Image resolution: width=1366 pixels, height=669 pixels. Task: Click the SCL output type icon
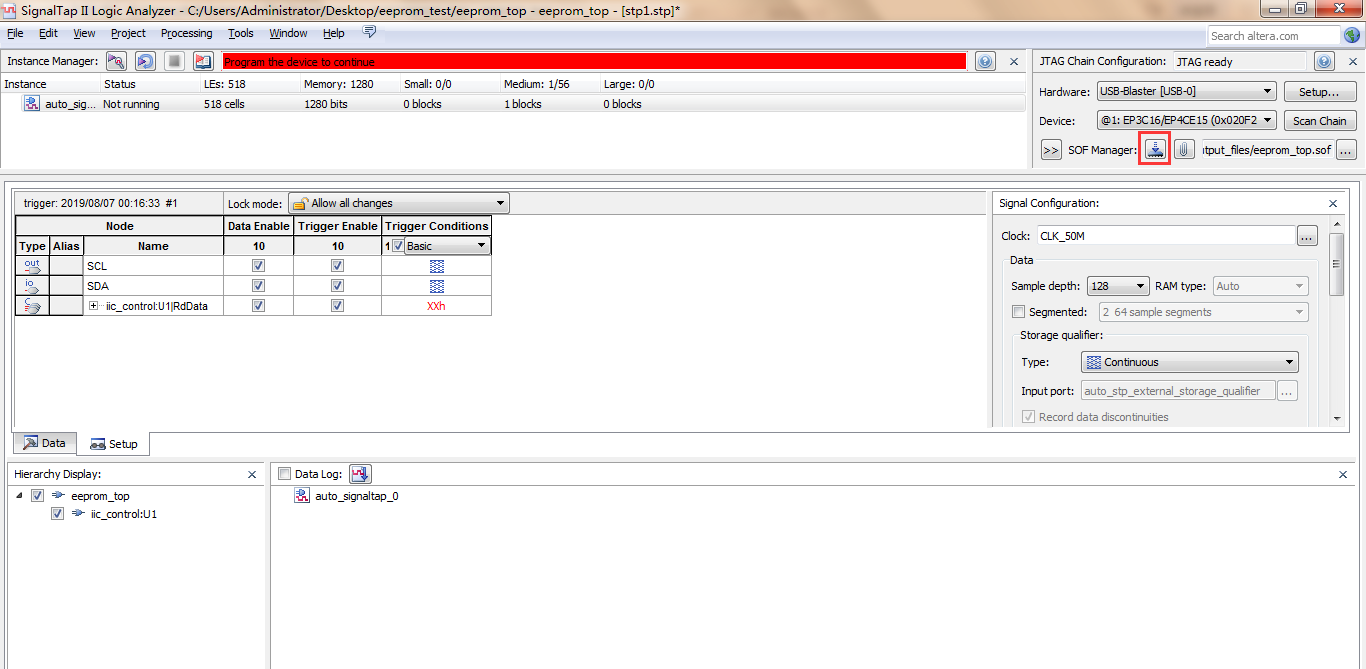[32, 266]
